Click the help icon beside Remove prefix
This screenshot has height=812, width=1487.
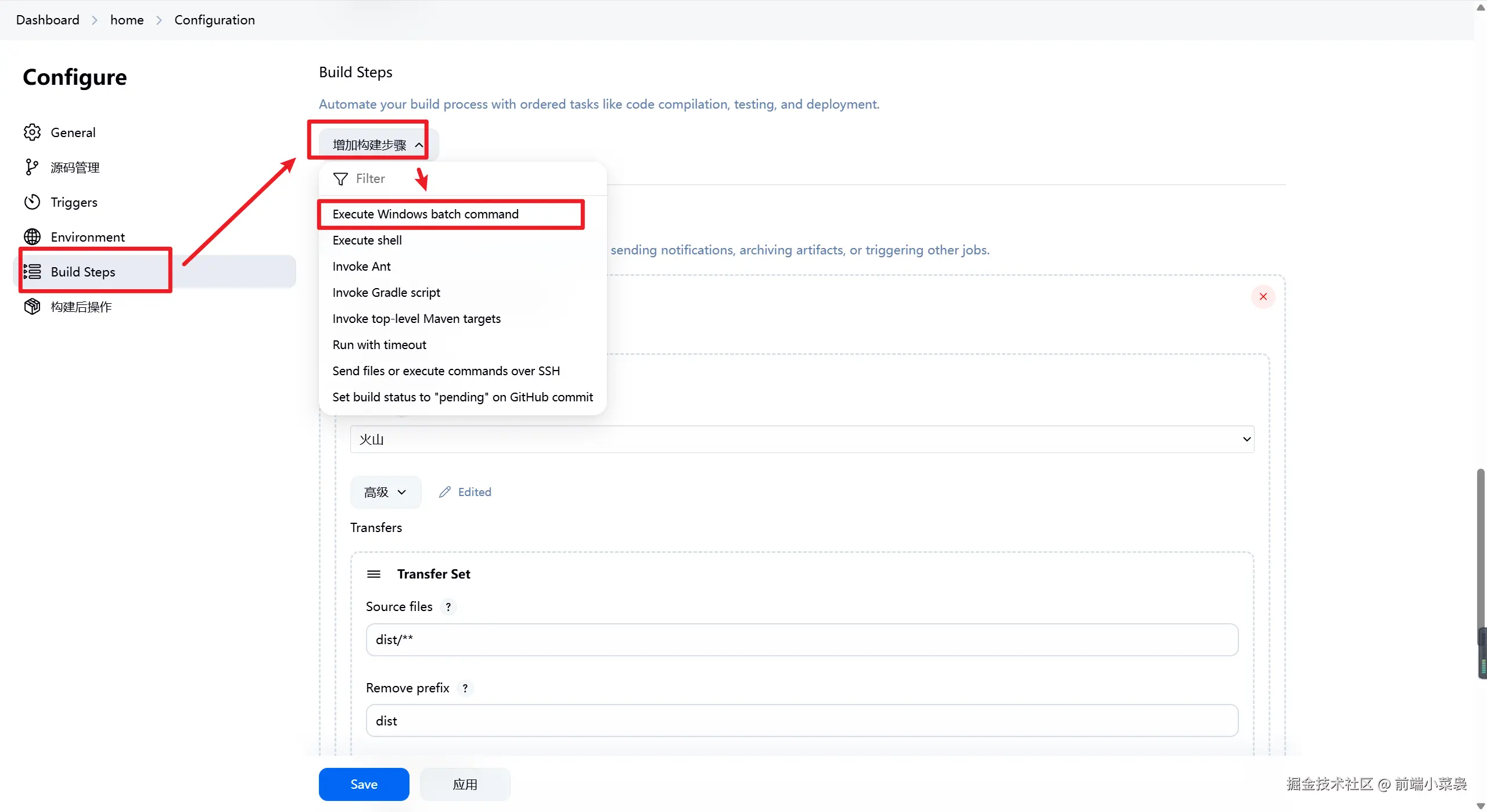click(465, 688)
